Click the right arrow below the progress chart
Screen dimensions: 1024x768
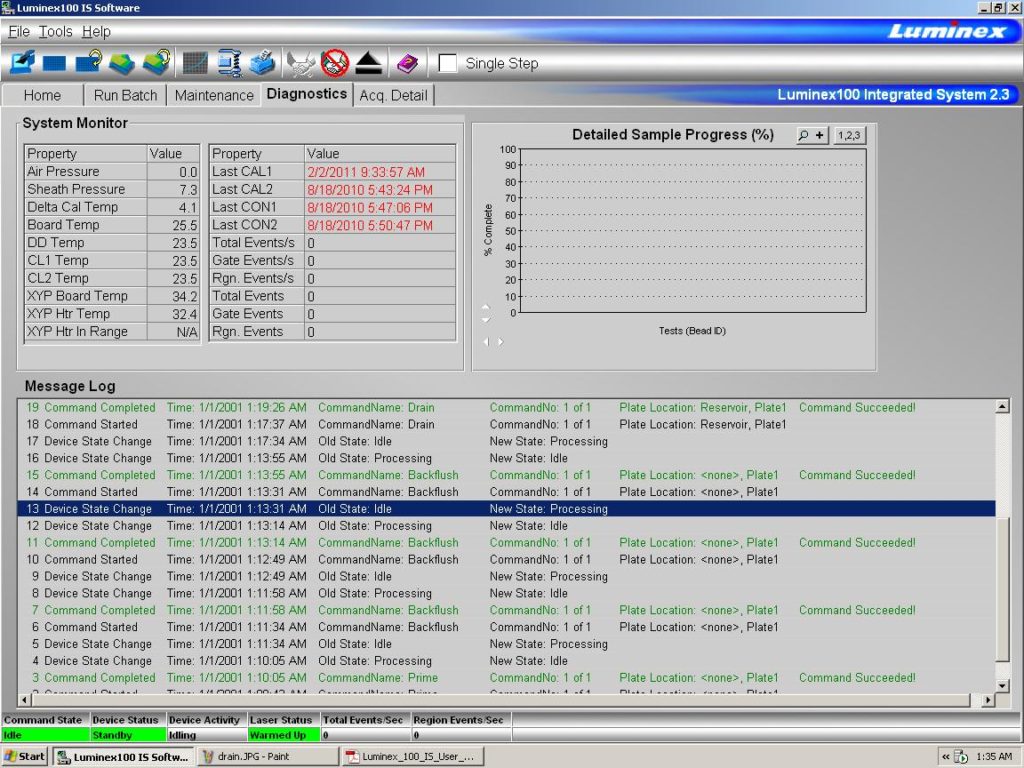tap(498, 339)
